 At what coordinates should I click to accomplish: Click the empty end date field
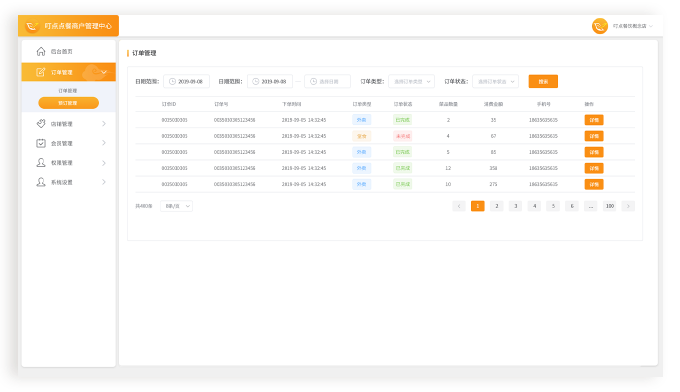point(327,82)
